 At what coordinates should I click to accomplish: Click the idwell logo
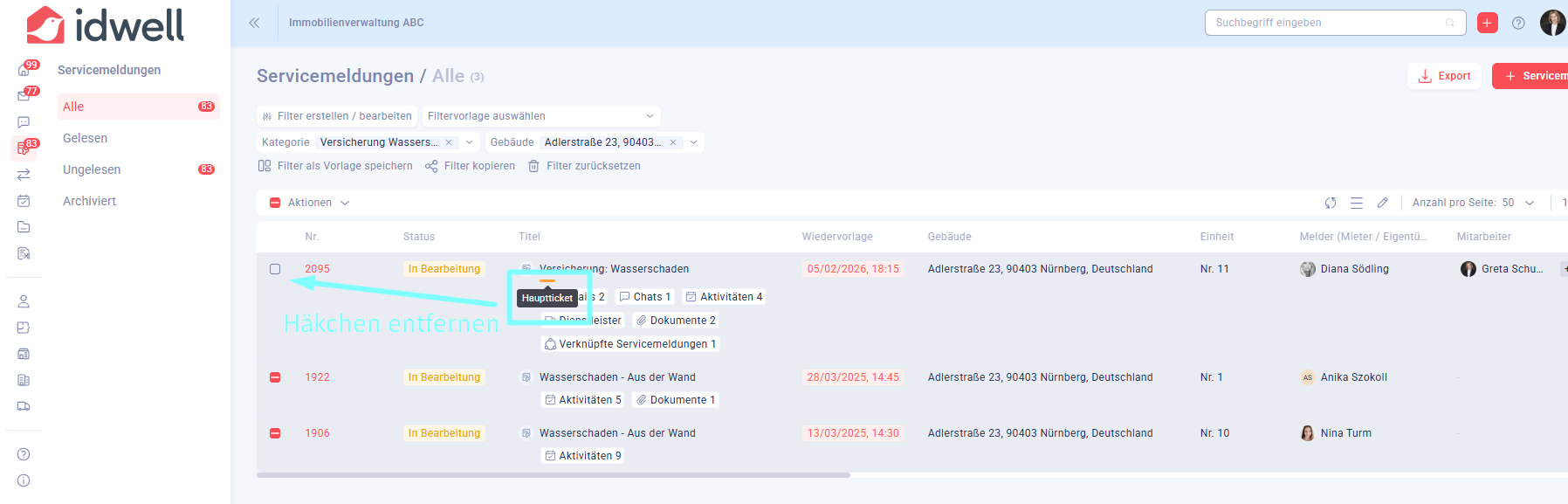coord(106,24)
